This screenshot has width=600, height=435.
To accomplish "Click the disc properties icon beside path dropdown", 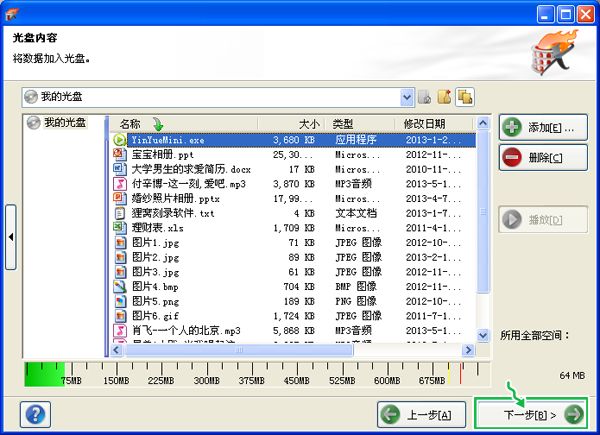I will click(424, 97).
